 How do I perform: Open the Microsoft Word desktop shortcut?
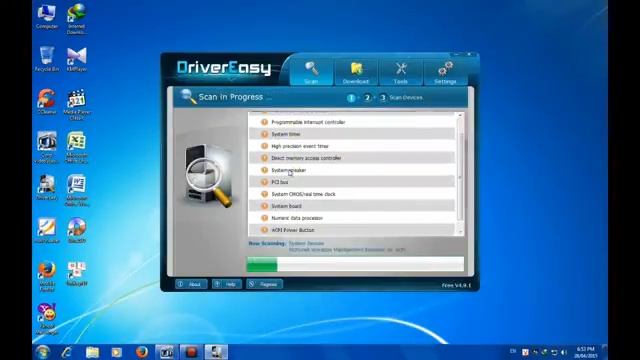click(76, 191)
